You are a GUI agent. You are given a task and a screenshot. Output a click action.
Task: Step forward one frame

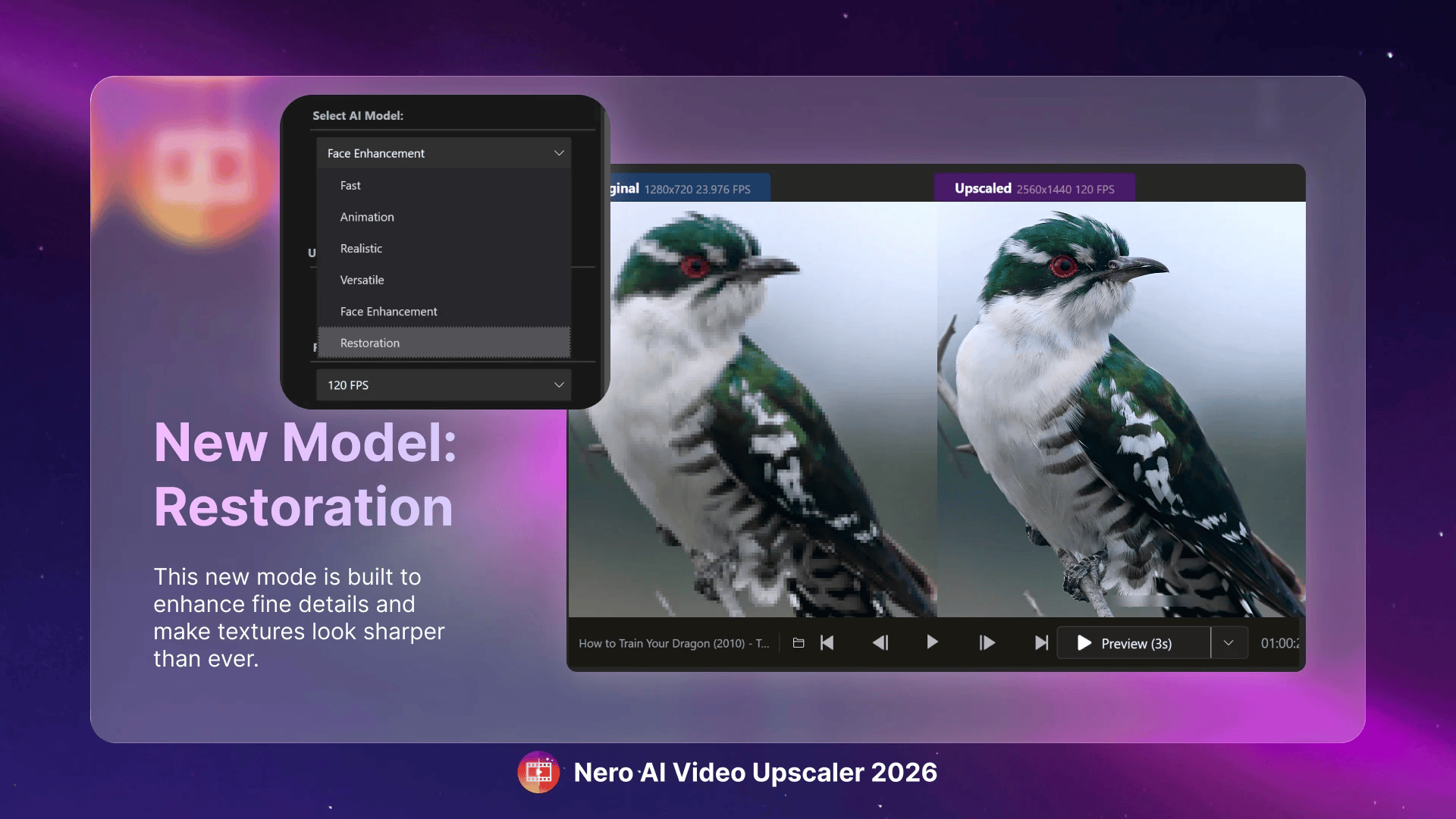point(987,642)
